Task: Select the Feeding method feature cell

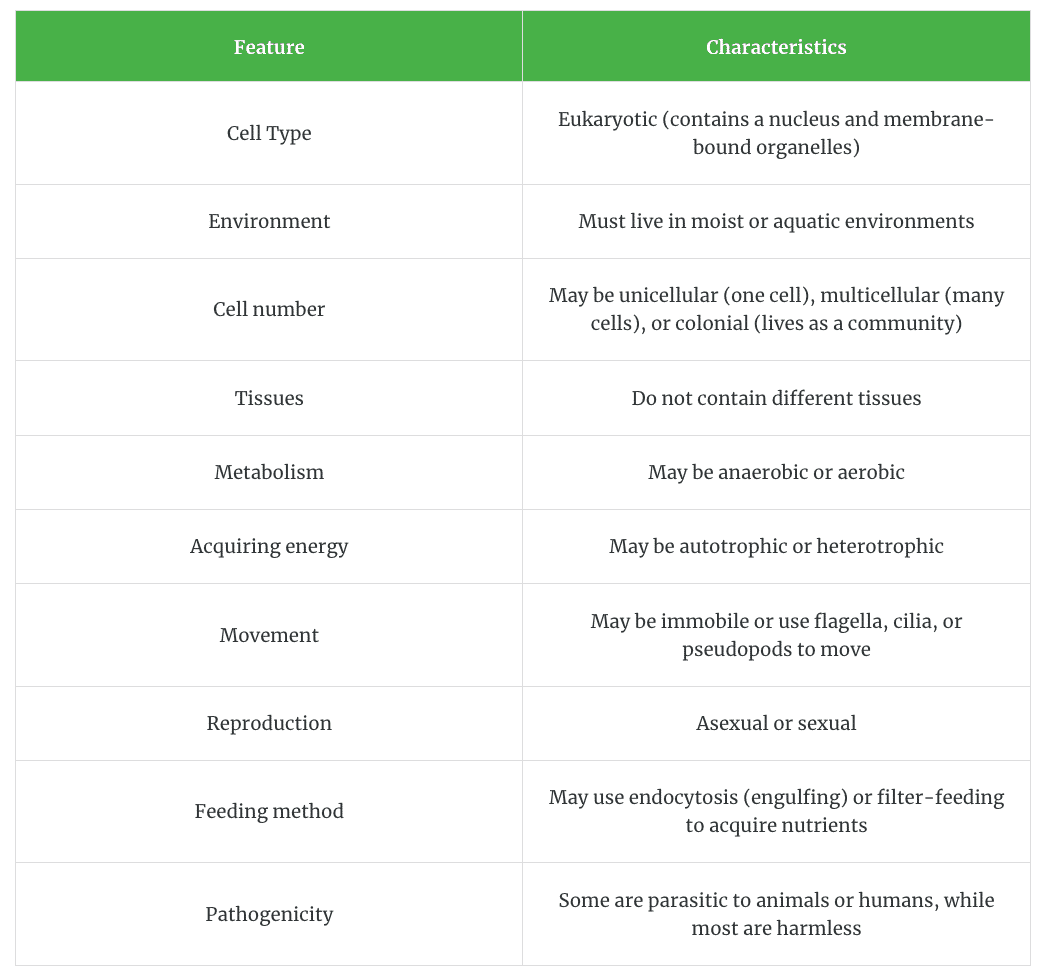Action: pos(269,811)
